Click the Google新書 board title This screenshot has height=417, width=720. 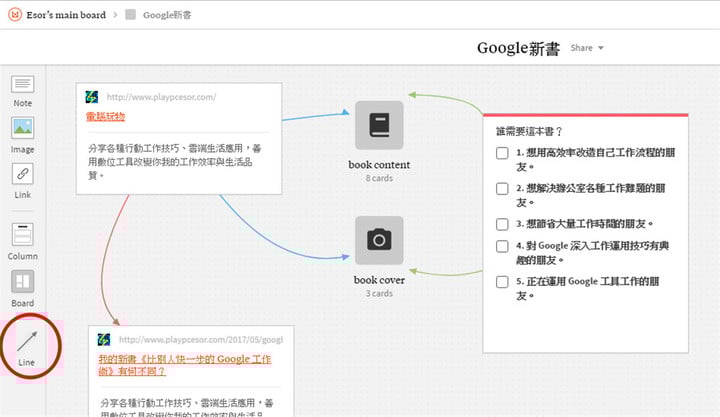point(518,48)
